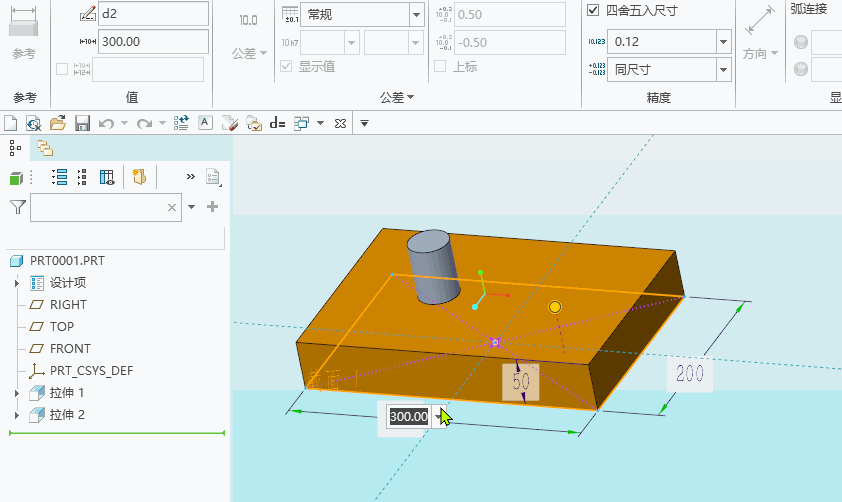The width and height of the screenshot is (842, 502).
Task: Click the 300.00 value field in ribbon
Action: [153, 41]
